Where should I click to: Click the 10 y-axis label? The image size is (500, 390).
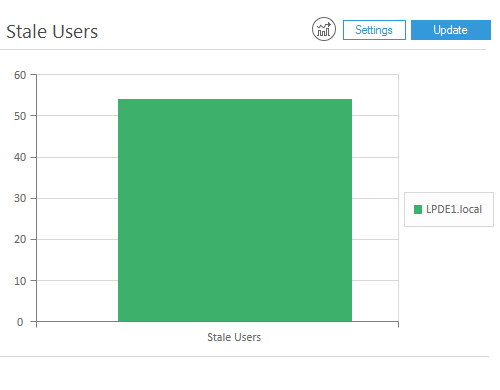(x=20, y=281)
